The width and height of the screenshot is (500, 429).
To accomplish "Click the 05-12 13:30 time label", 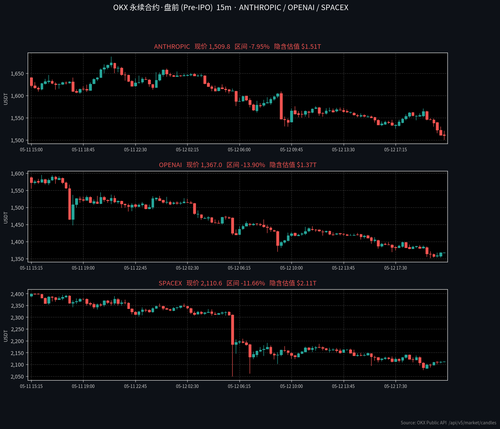I will (x=343, y=150).
